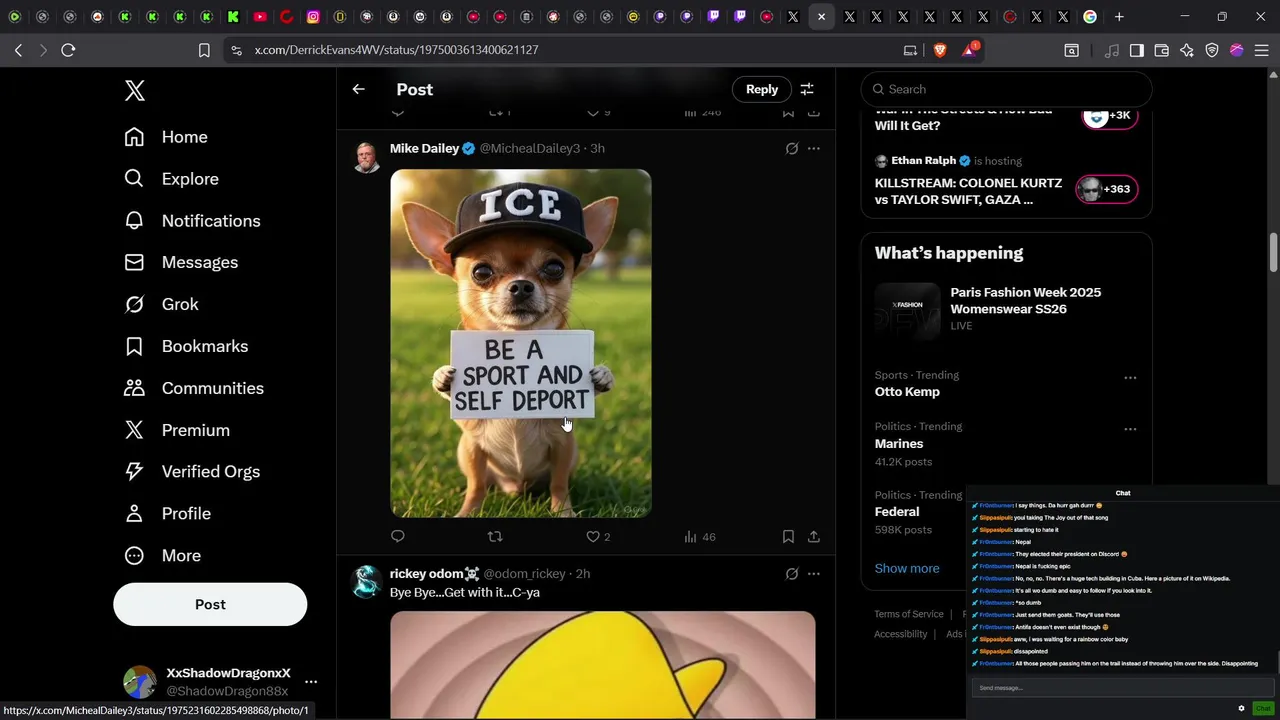The width and height of the screenshot is (1280, 720).
Task: Open Mike Dailey's avatar
Action: click(367, 157)
